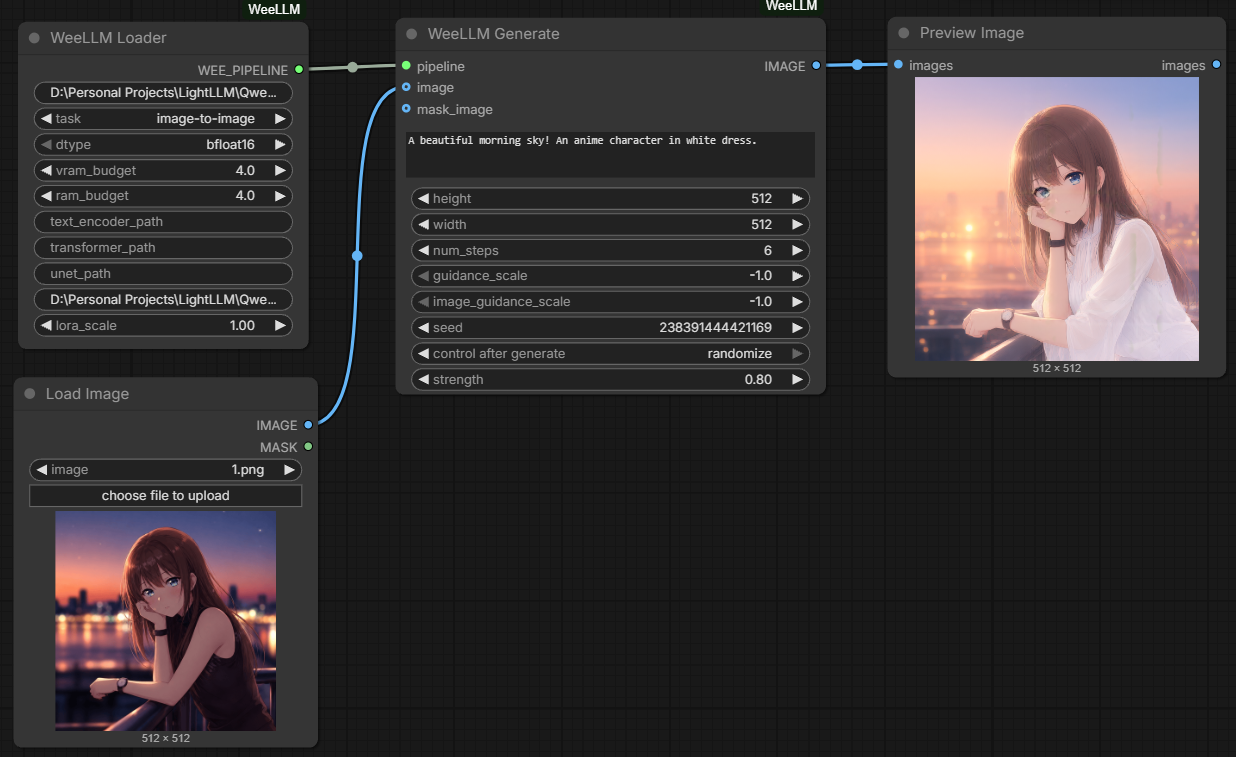Decrease lora_scale with its left arrow

[46, 326]
